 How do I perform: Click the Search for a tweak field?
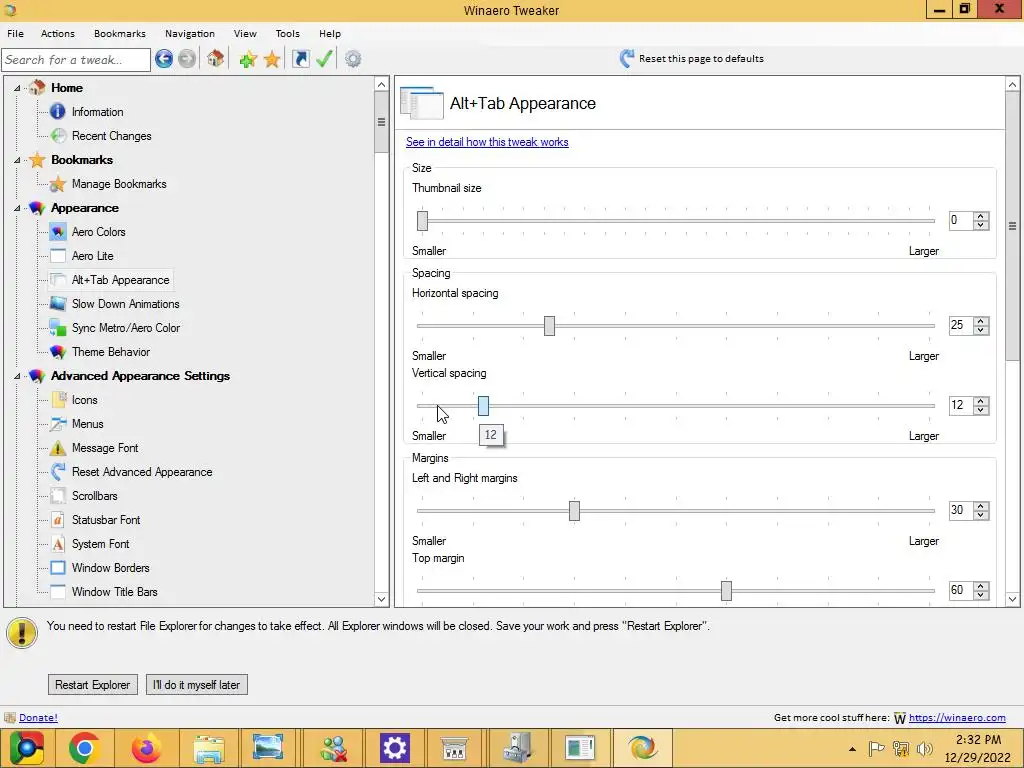point(76,59)
